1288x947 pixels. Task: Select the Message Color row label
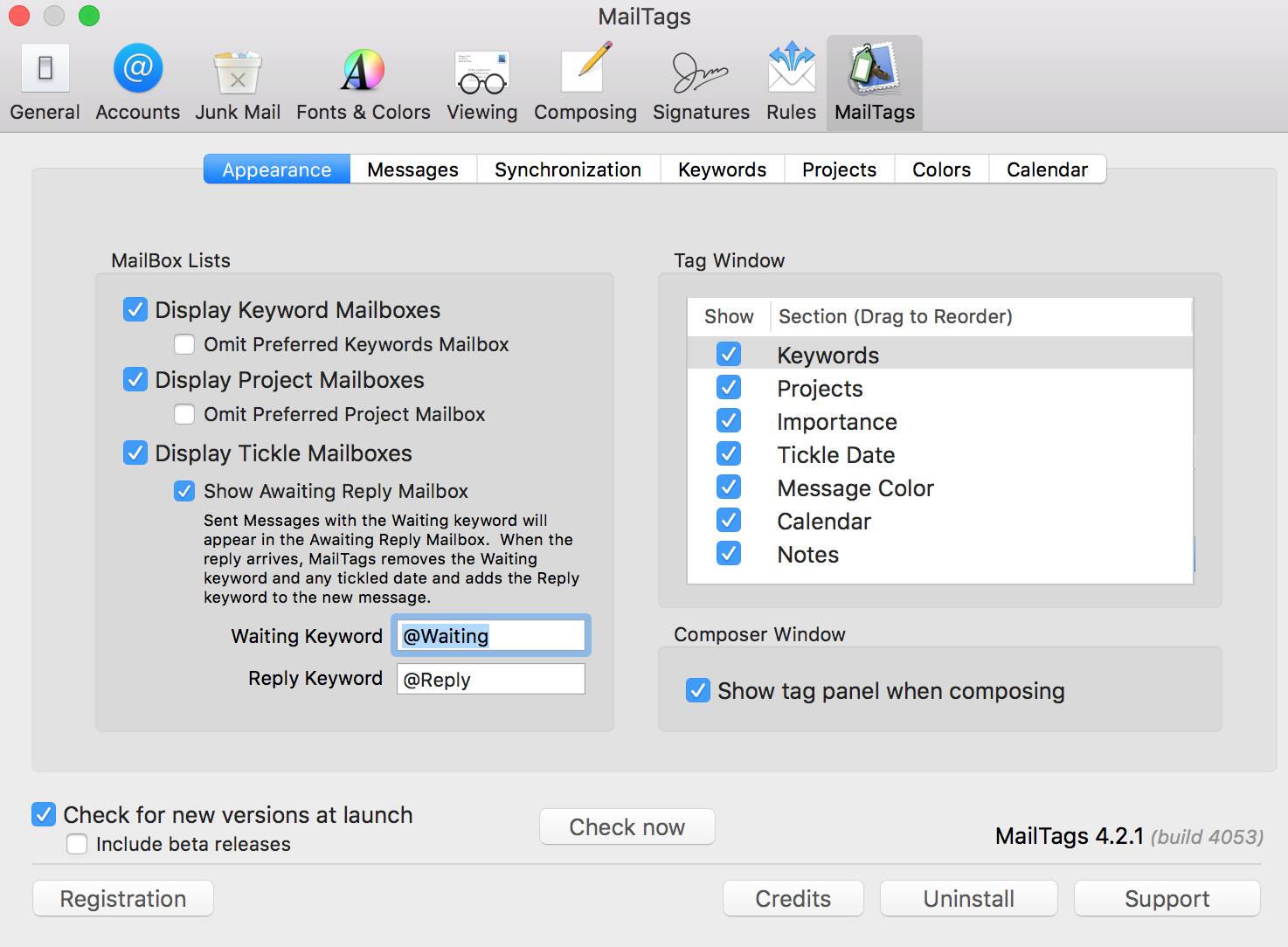[855, 488]
